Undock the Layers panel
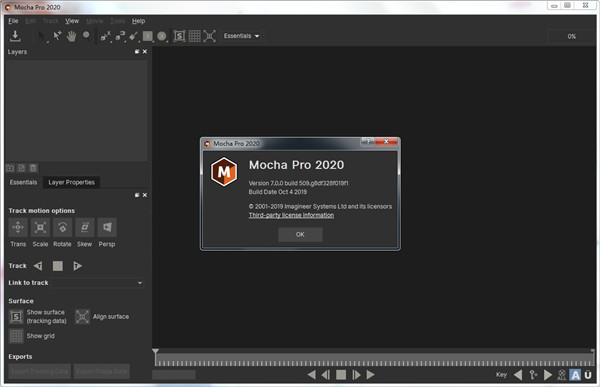The width and height of the screenshot is (600, 387). click(x=137, y=51)
